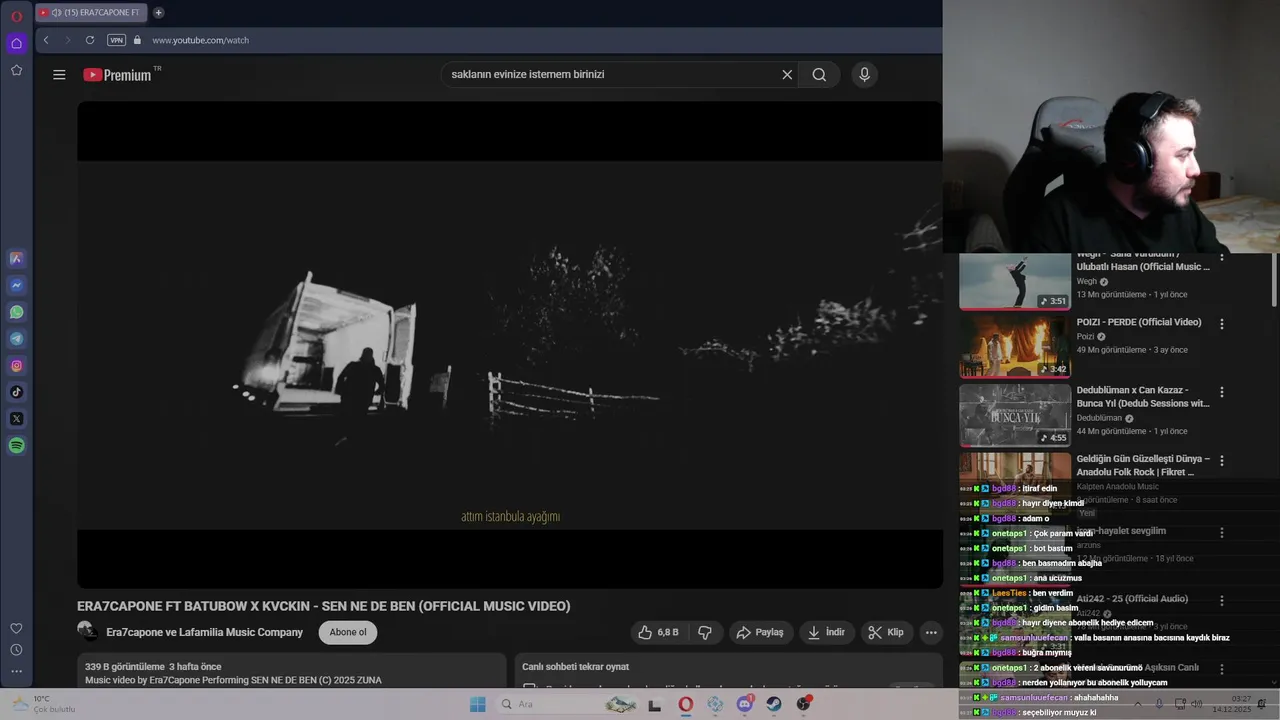Open Telegram in Opera sidebar
1280x720 pixels.
tap(16, 339)
